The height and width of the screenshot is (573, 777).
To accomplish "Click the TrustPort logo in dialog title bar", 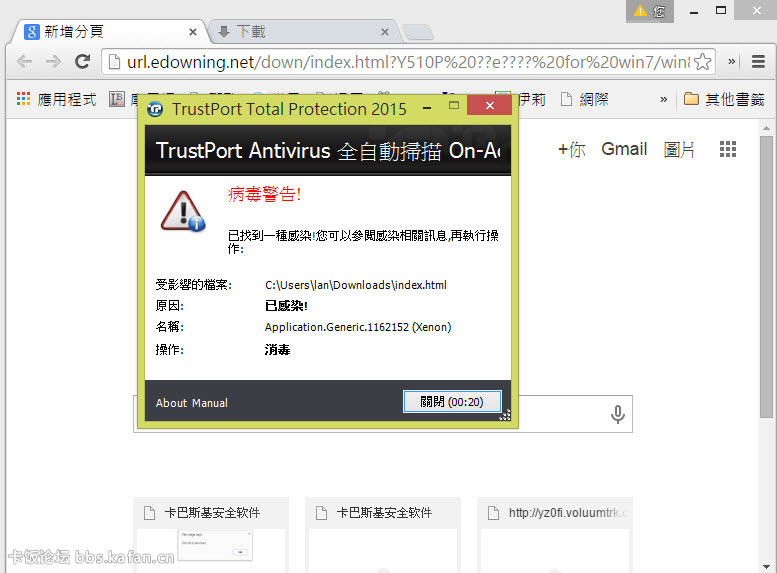I will pos(155,109).
